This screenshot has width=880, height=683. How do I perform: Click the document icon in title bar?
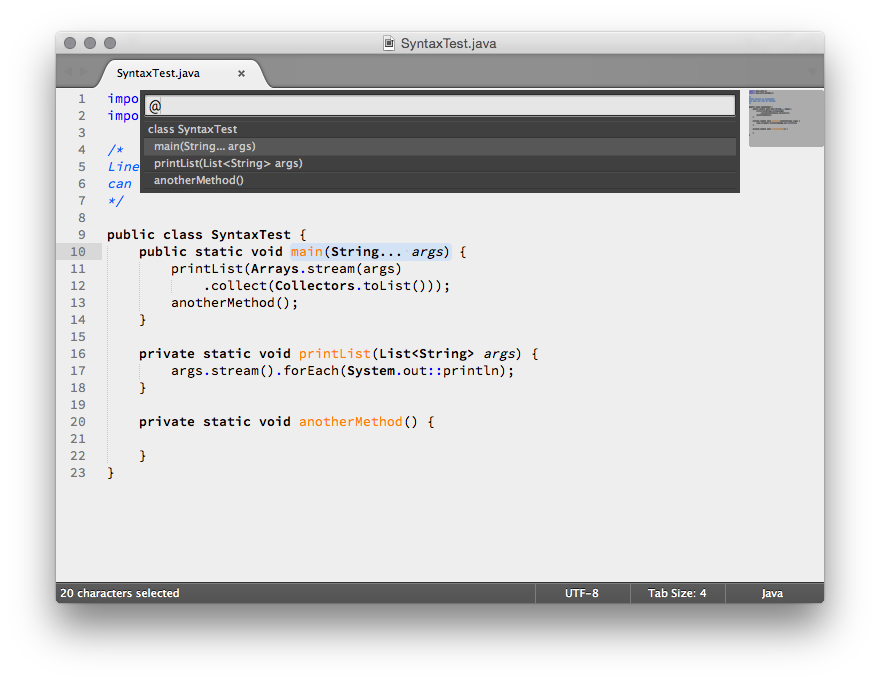click(x=389, y=43)
